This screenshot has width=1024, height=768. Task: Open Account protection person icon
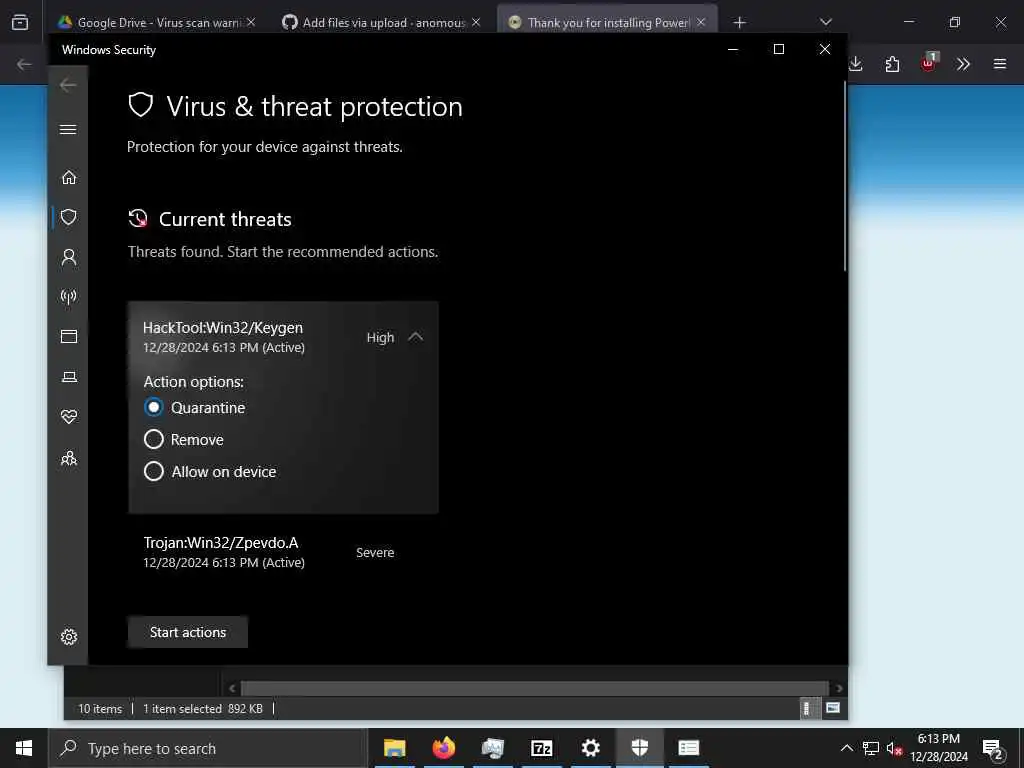[69, 257]
